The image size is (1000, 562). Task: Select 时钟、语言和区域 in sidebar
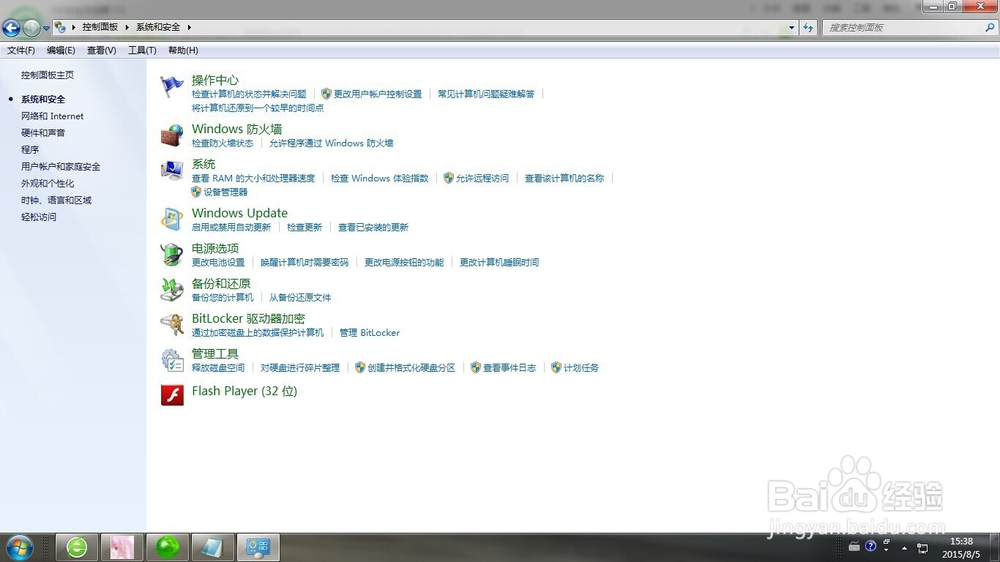56,200
